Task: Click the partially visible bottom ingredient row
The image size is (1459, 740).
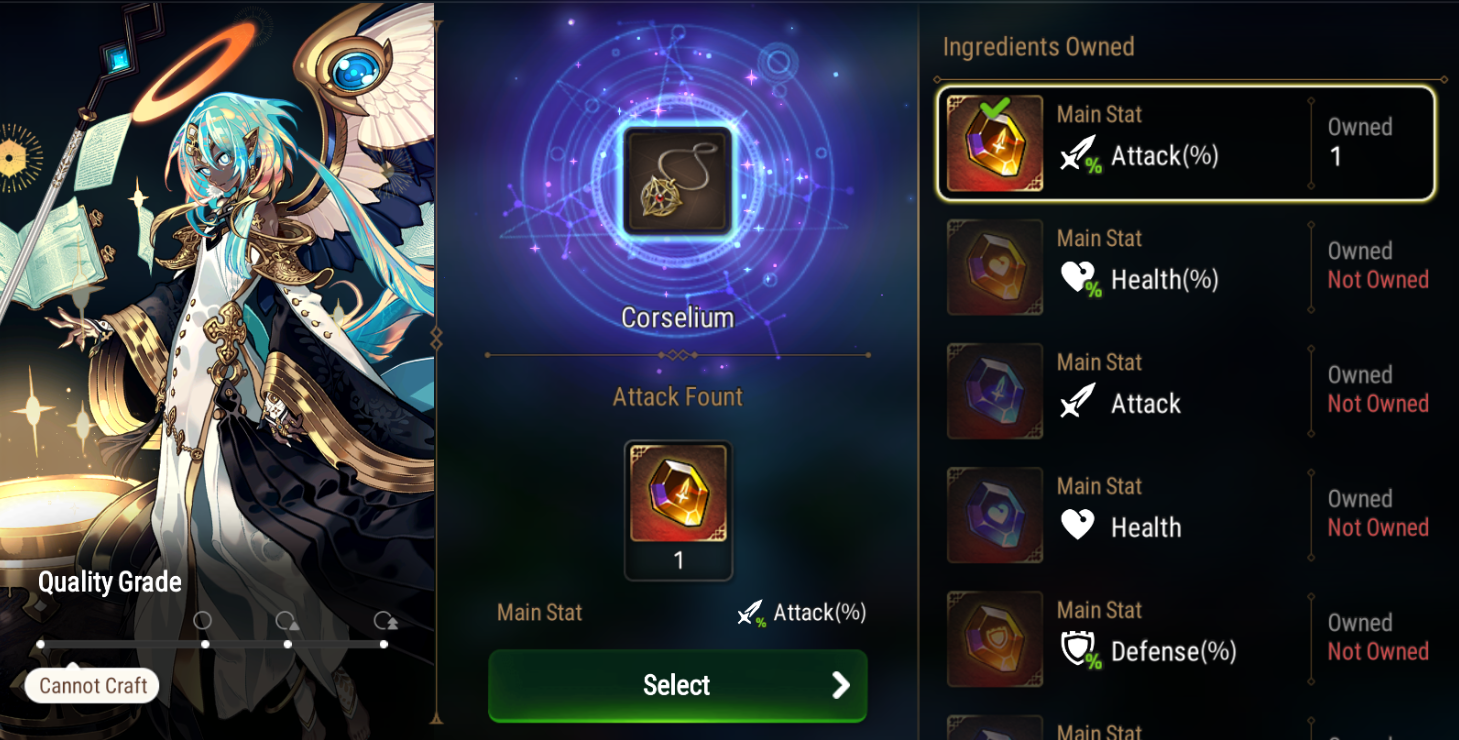Action: [x=1187, y=727]
